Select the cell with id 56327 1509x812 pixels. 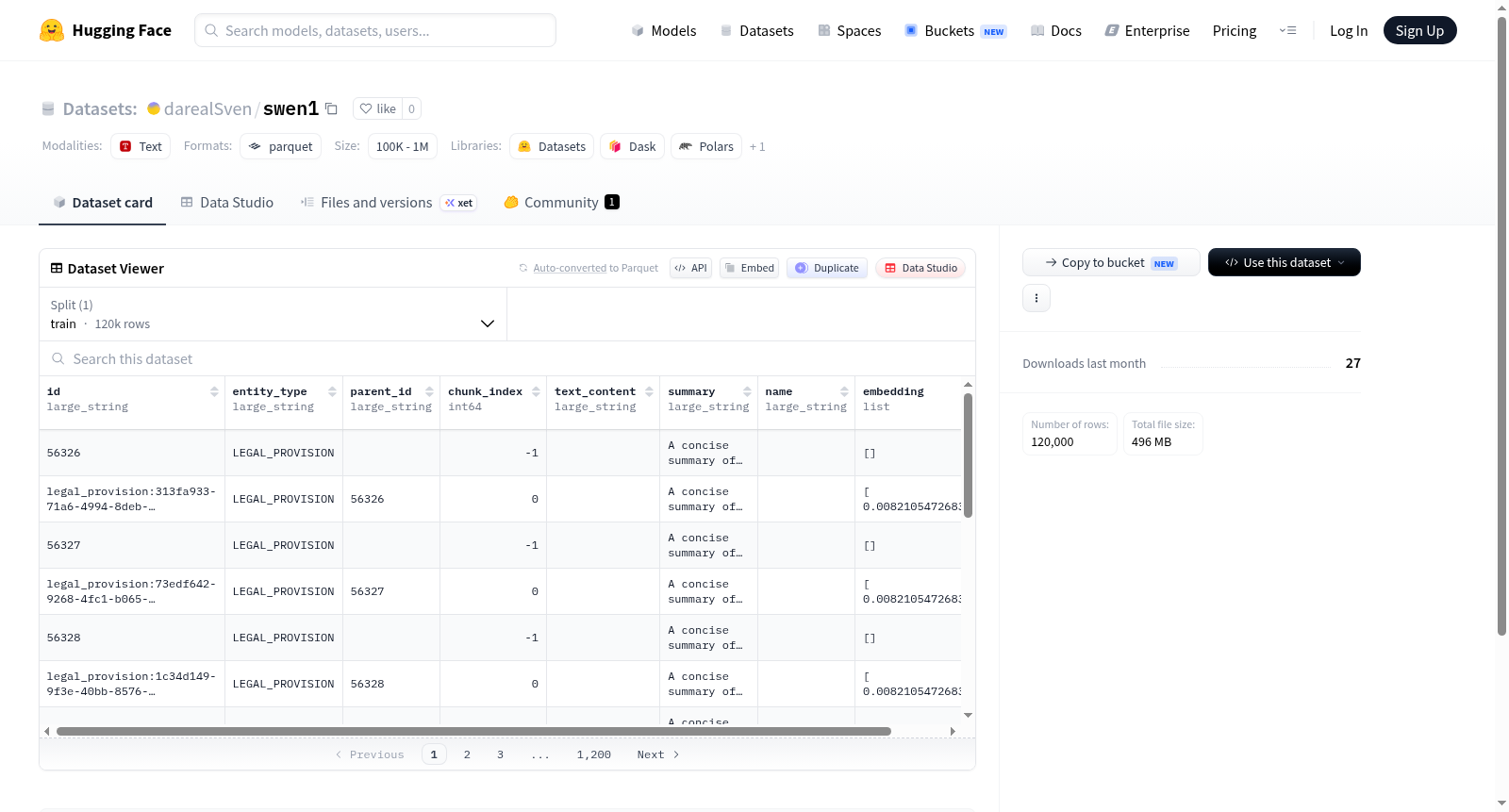[x=132, y=546]
